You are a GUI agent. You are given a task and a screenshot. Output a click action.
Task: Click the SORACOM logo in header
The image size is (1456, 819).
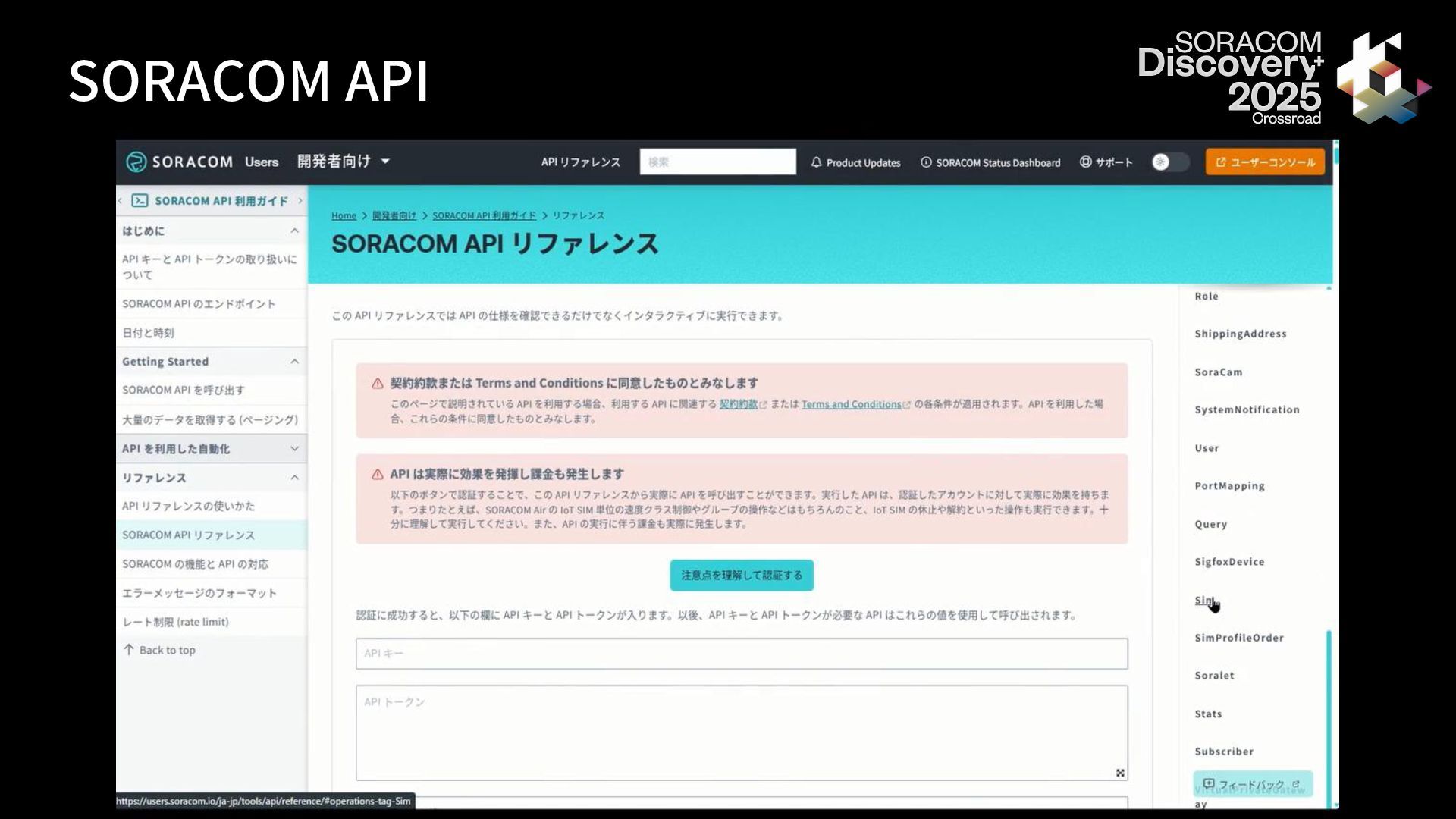point(180,162)
